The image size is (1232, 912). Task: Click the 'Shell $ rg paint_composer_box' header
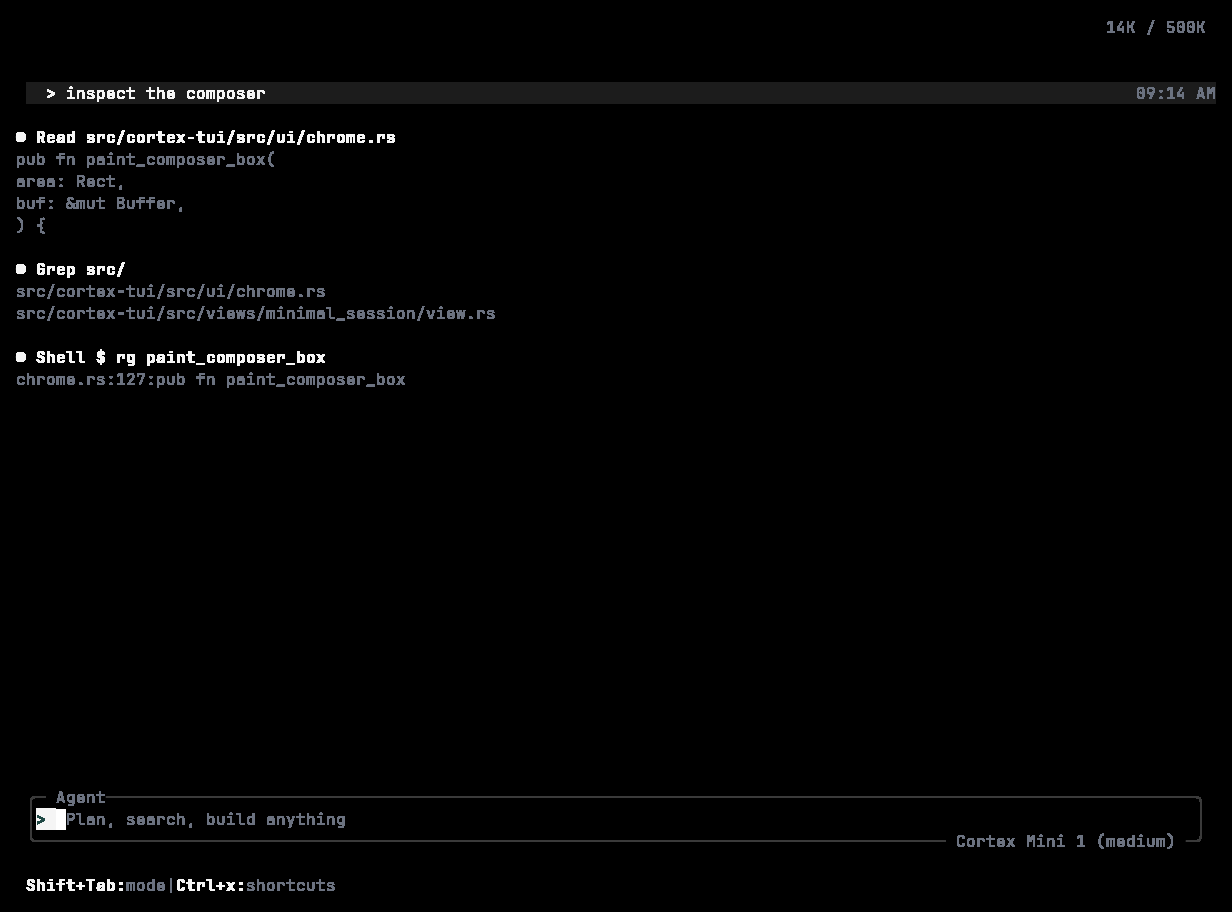pyautogui.click(x=181, y=357)
